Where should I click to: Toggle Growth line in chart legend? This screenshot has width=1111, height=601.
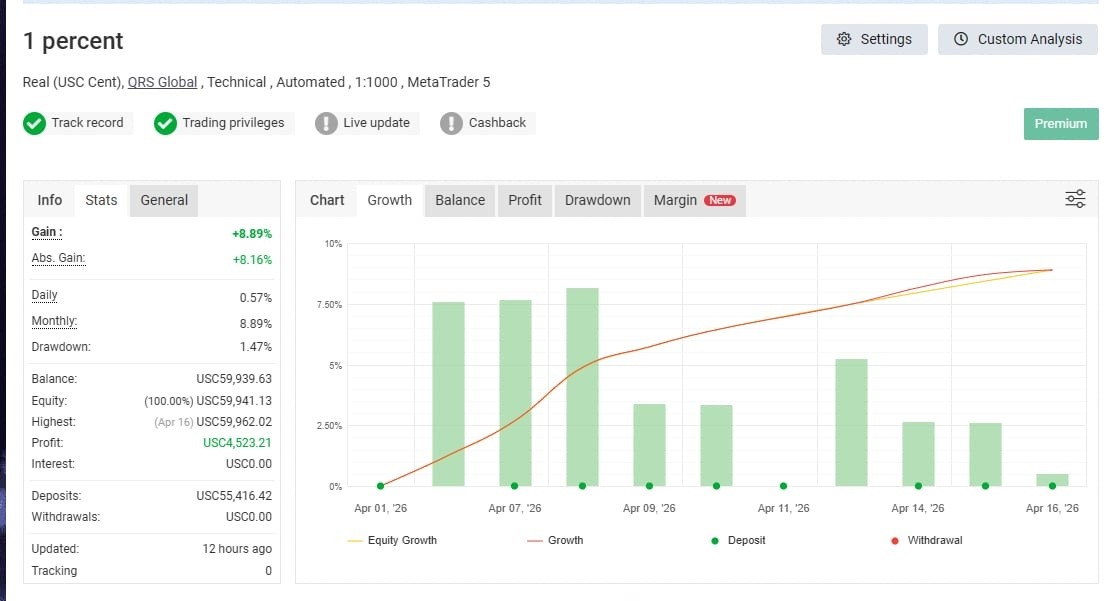556,540
